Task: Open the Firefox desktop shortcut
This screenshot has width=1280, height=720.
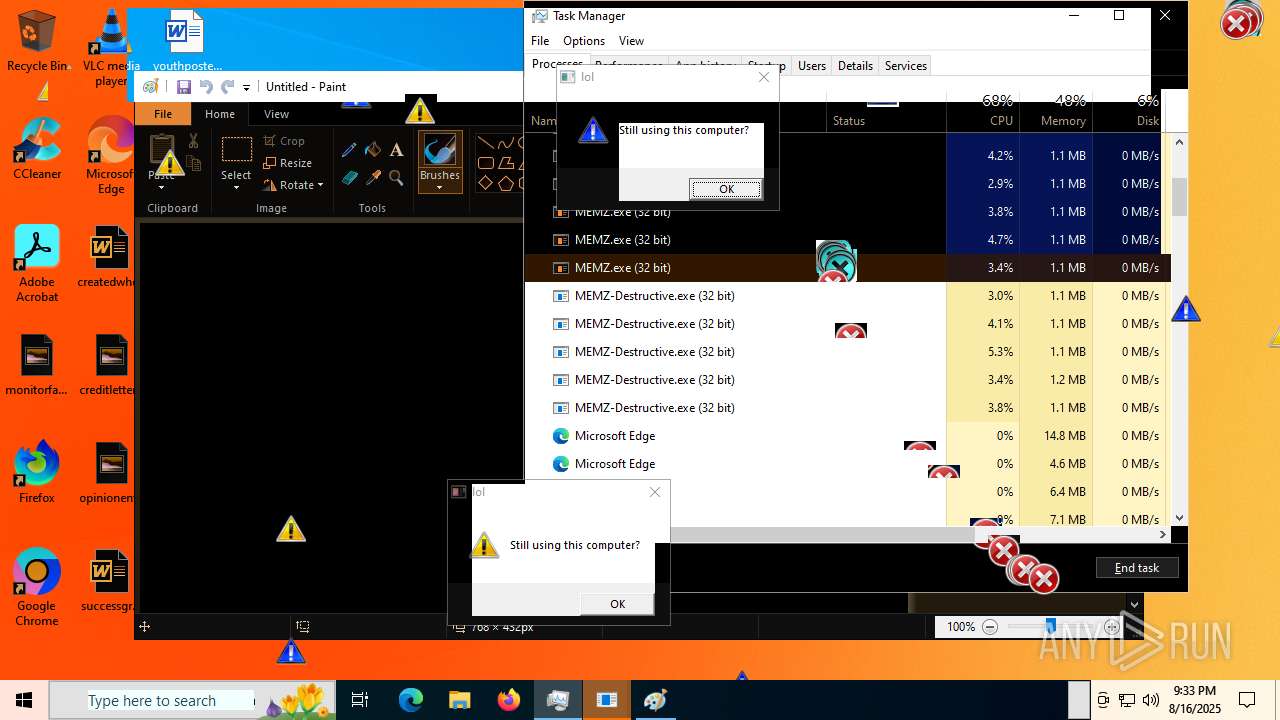Action: click(x=37, y=472)
